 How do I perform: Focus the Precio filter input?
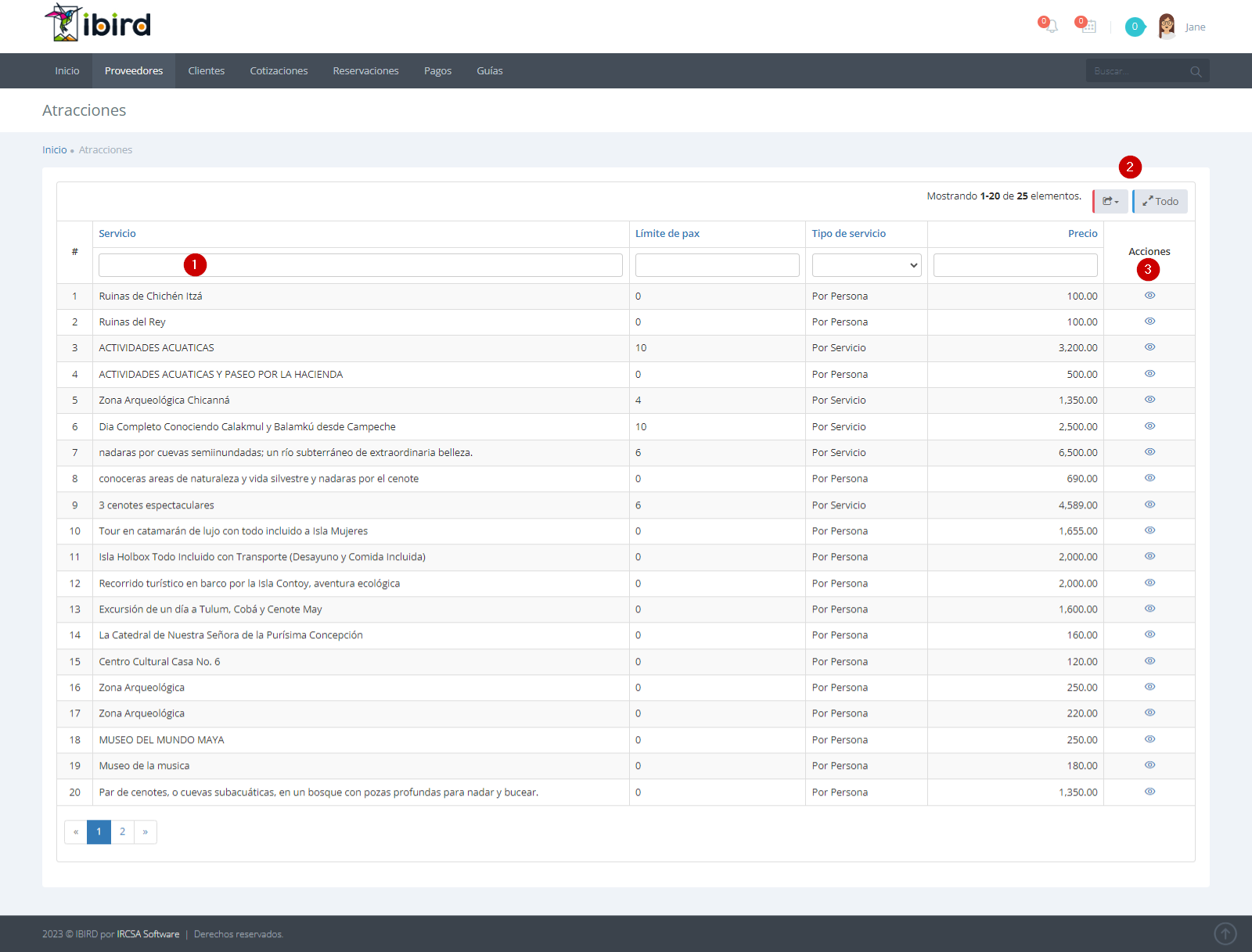1016,265
